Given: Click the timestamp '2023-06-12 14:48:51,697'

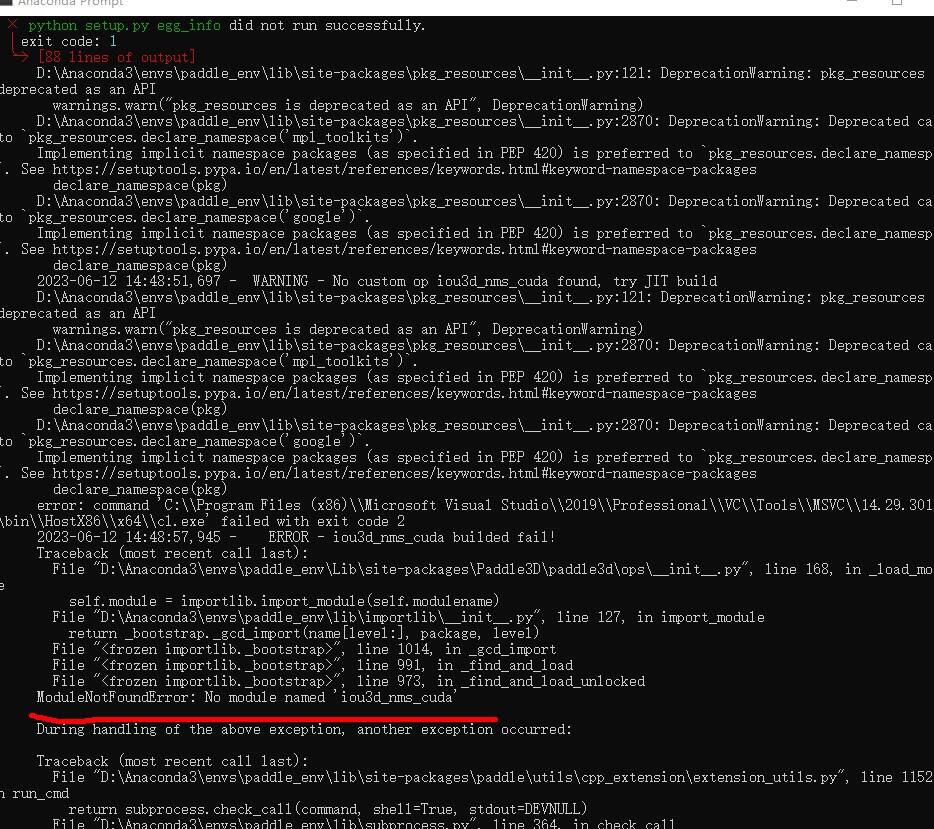Looking at the screenshot, I should (129, 281).
